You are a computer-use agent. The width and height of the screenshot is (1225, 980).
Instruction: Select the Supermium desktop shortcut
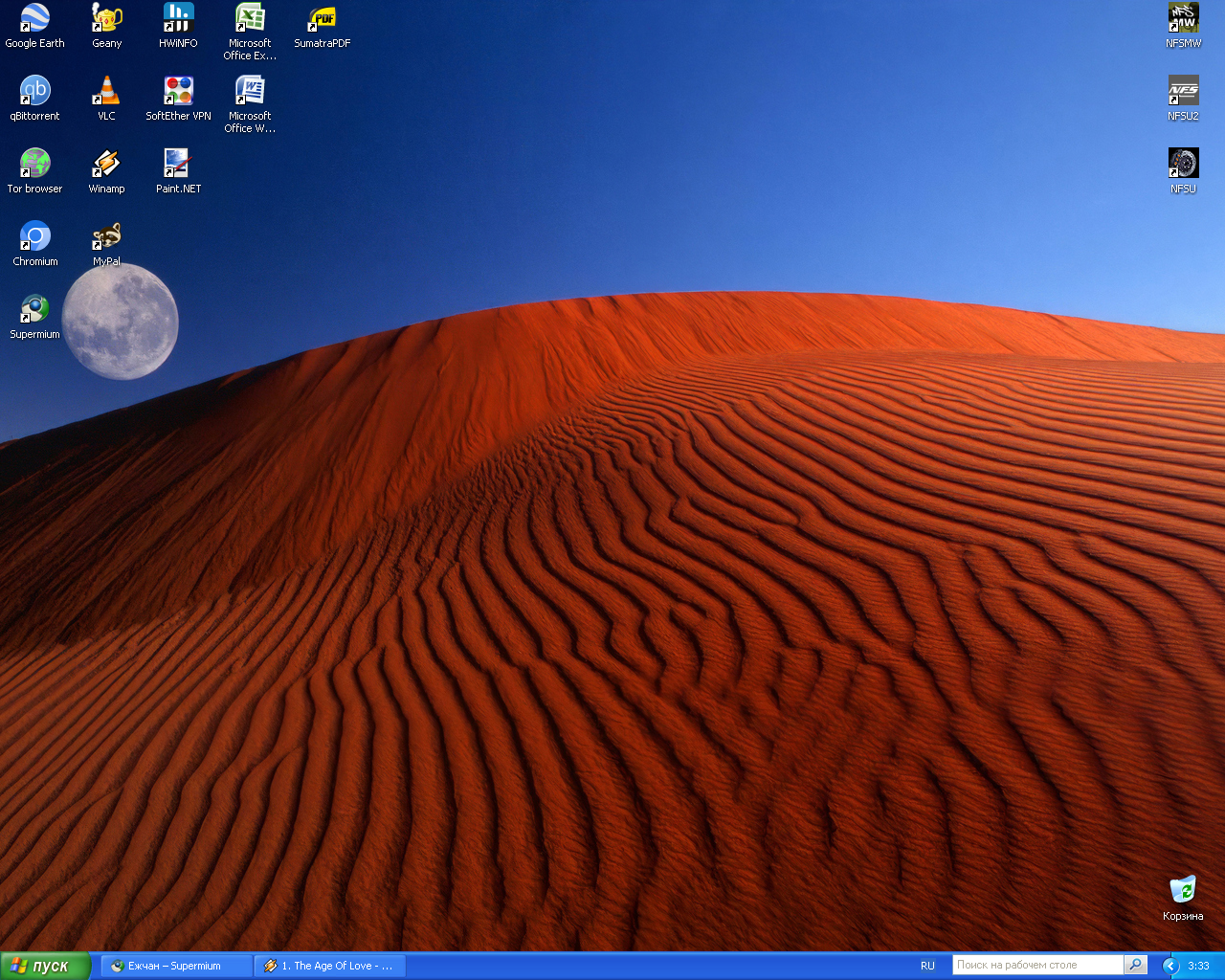(x=34, y=316)
